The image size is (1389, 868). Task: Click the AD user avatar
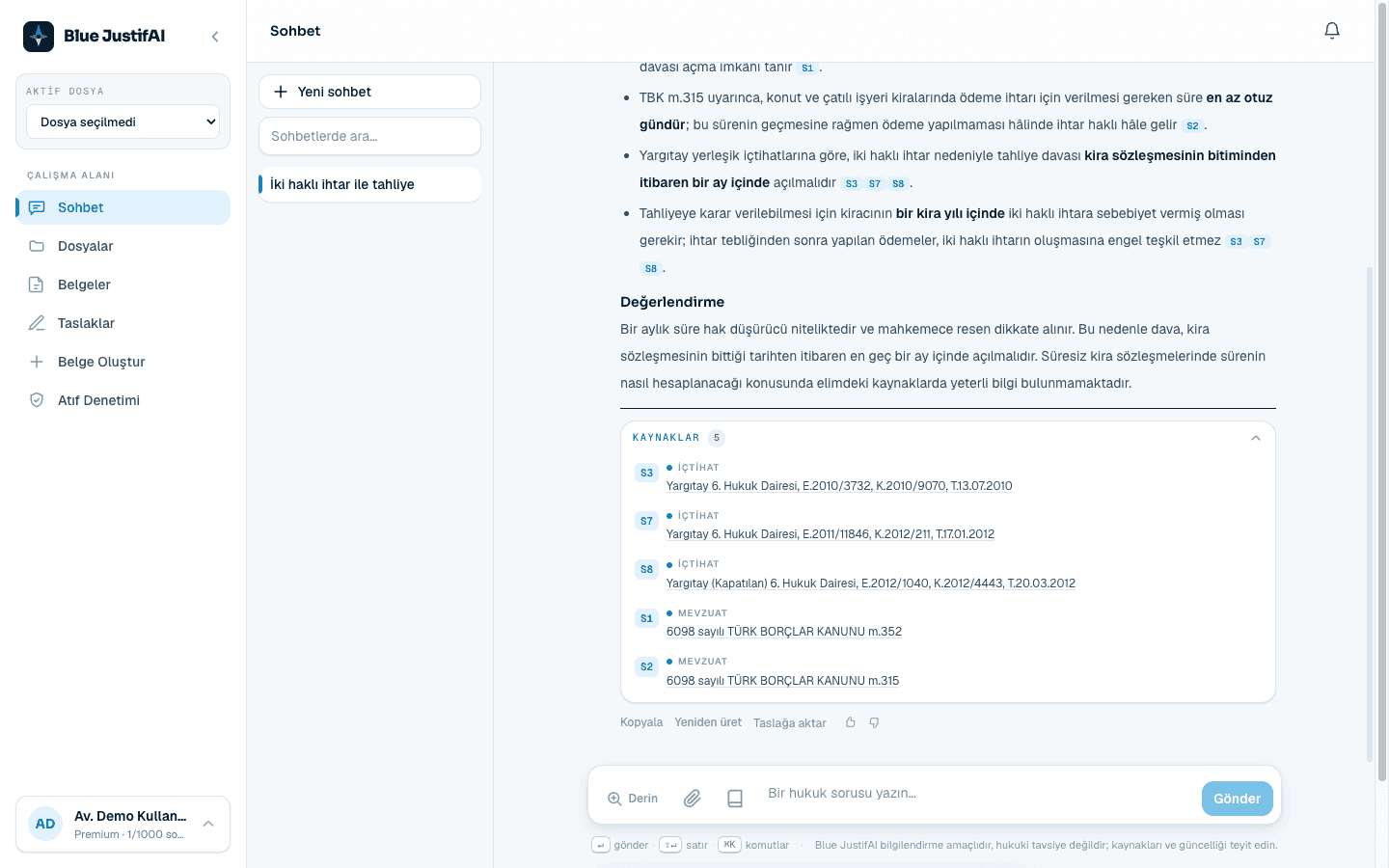45,824
